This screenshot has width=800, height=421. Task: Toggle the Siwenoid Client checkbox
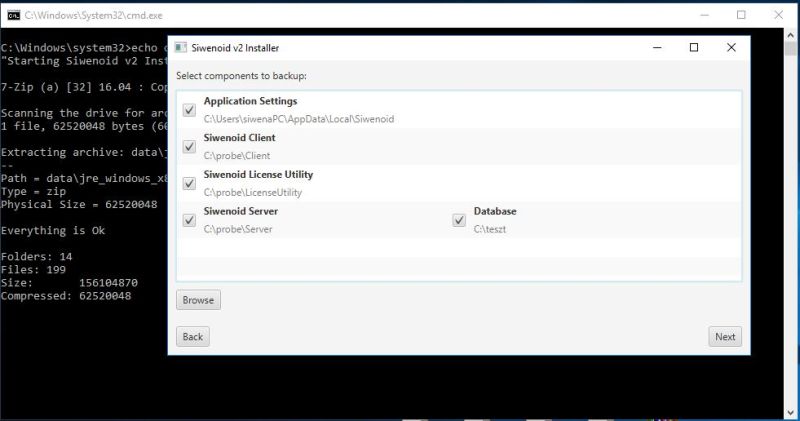tap(189, 146)
